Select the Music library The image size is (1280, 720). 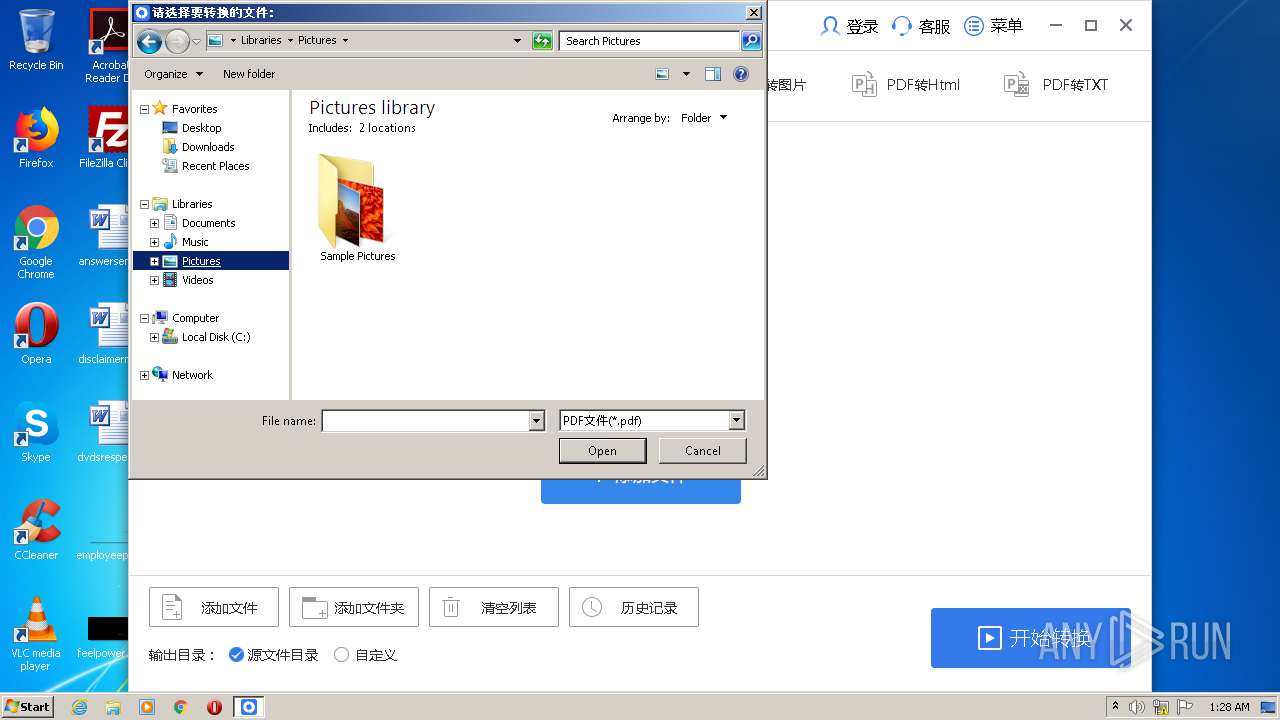[195, 242]
